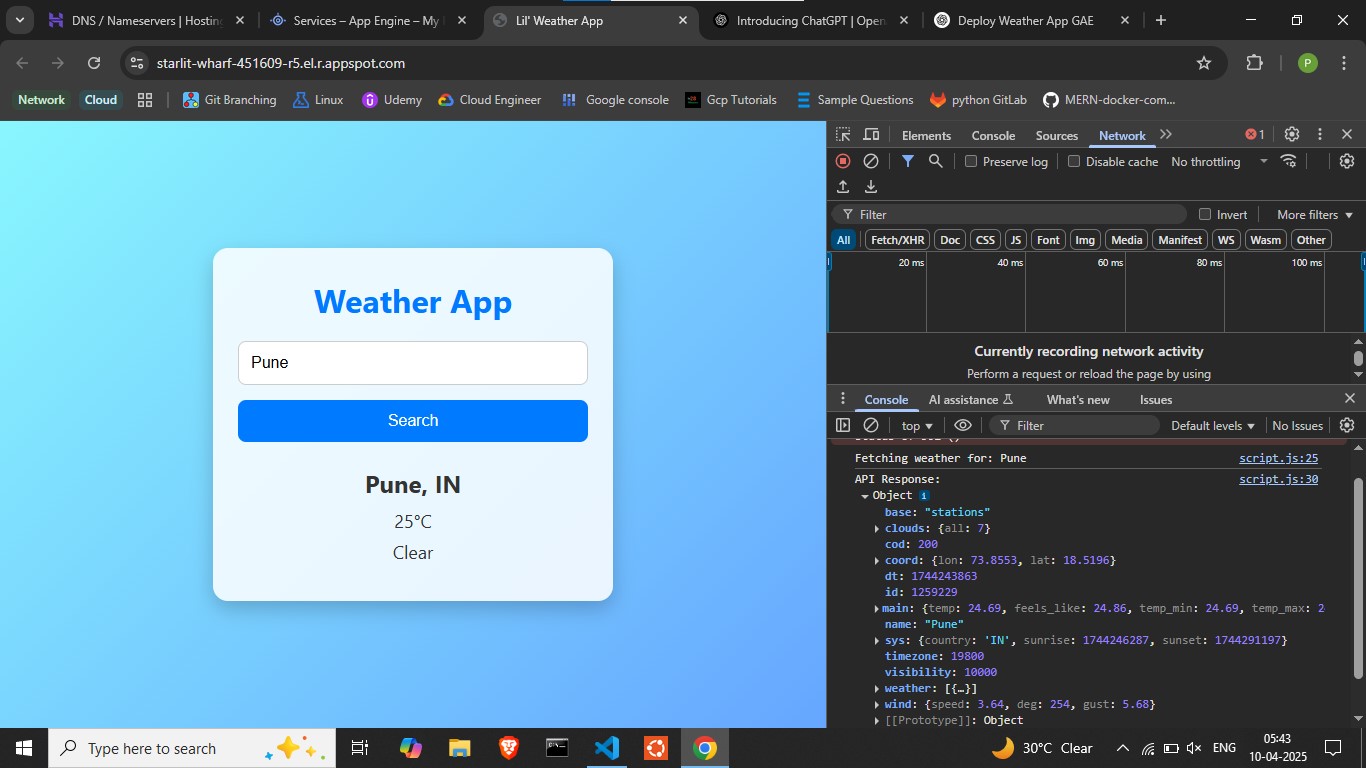Open the script.js:25 source link
Screen dimensions: 1366x768
1278,458
